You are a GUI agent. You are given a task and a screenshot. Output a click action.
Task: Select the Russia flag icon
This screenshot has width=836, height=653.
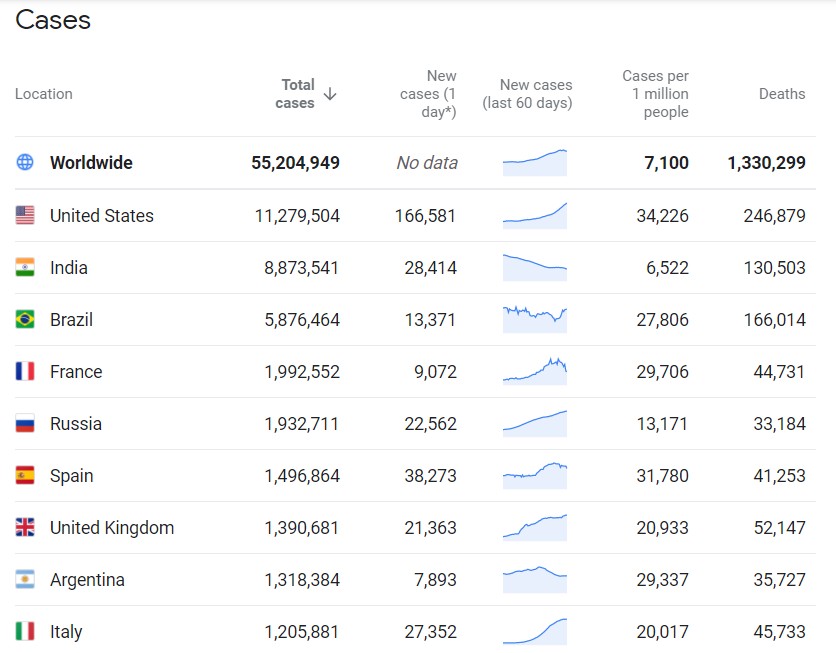[x=25, y=423]
